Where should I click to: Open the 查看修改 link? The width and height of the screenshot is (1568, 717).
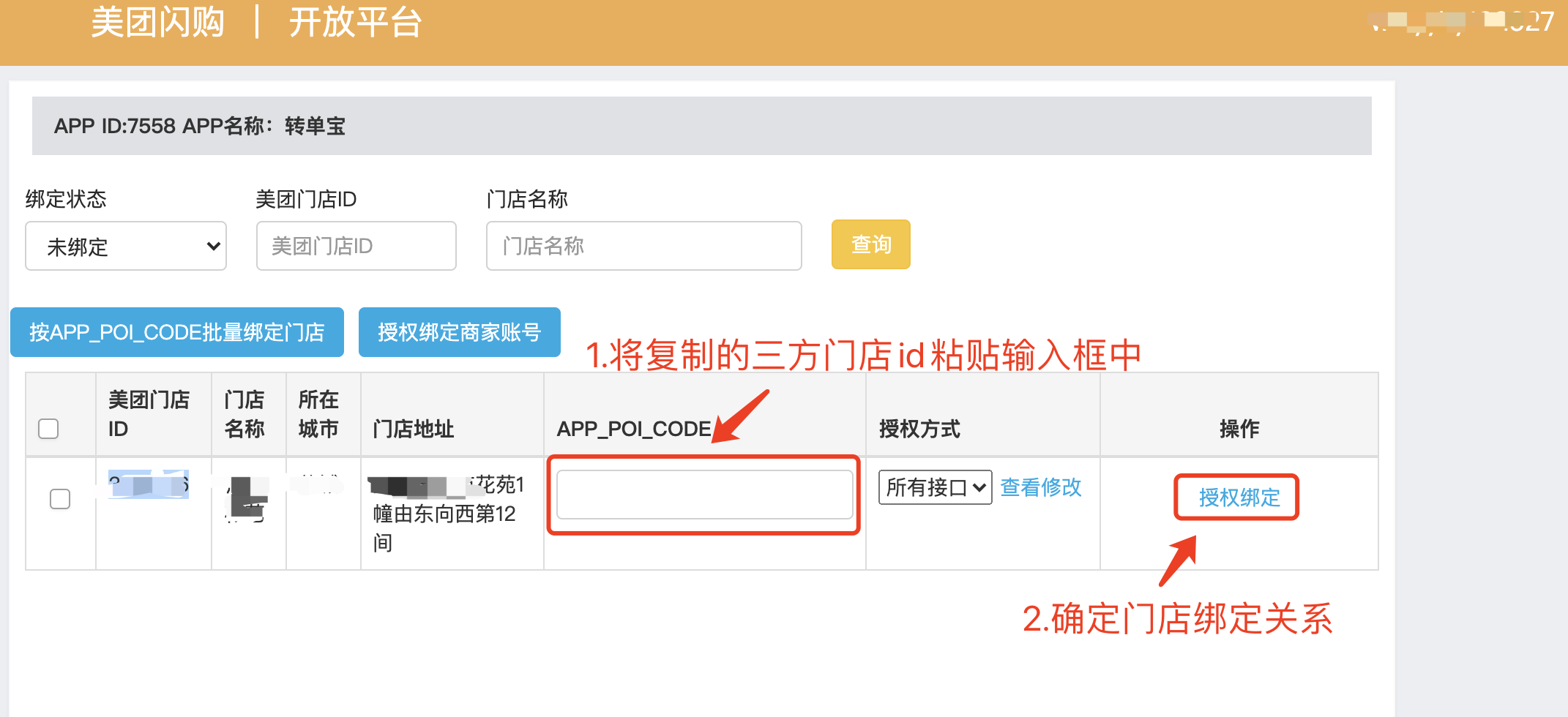pyautogui.click(x=1041, y=487)
